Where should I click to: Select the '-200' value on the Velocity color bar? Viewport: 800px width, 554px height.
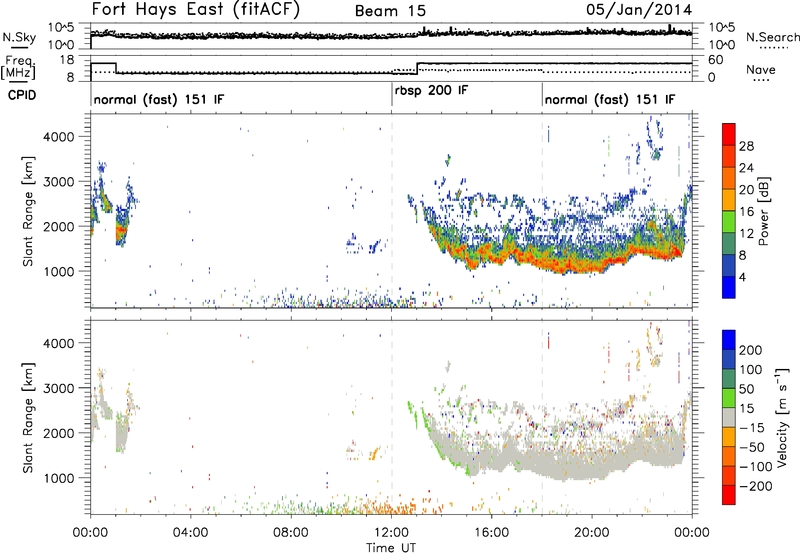756,486
